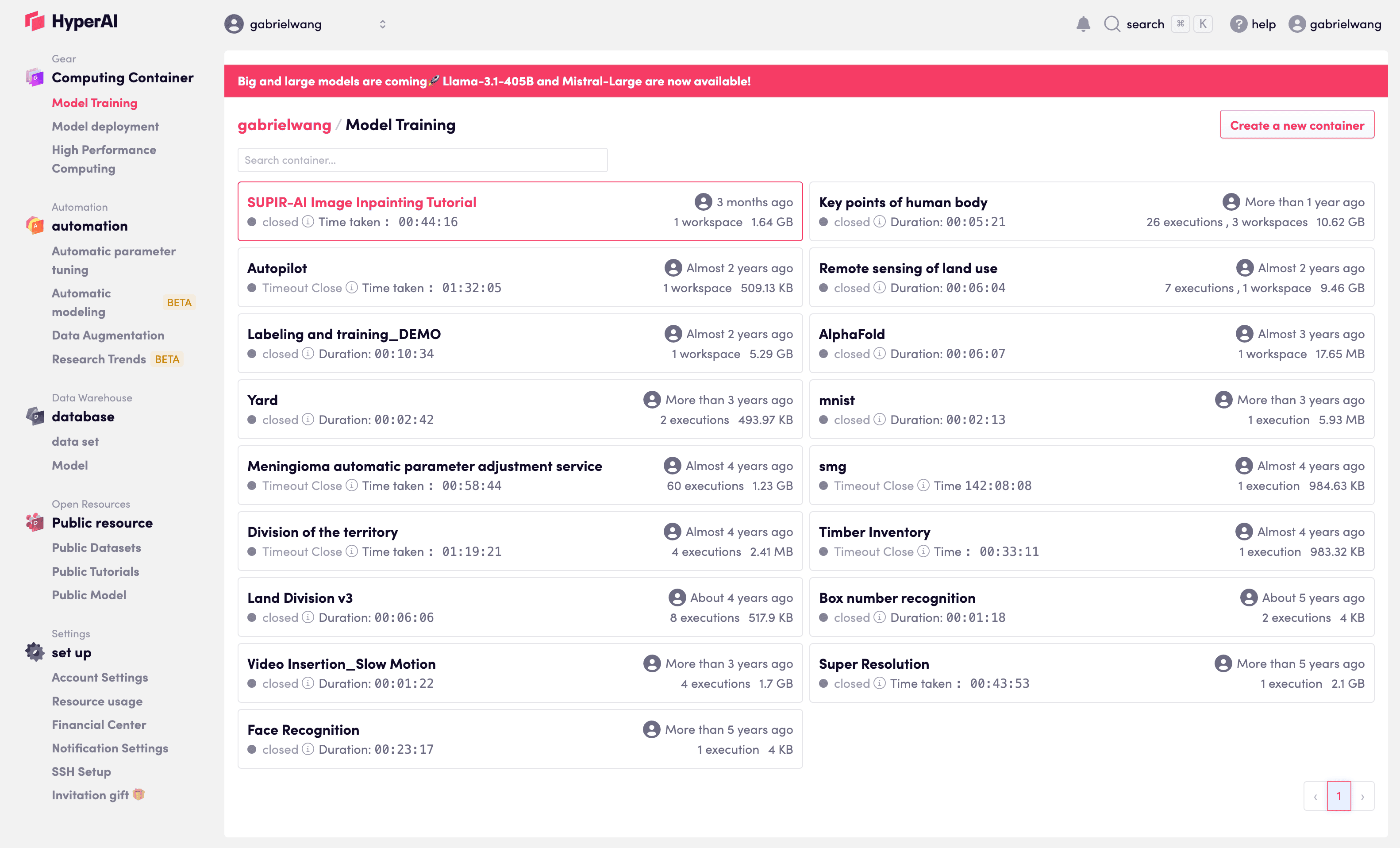Open Computing Container section icon
Viewport: 1400px width, 848px height.
tap(35, 77)
